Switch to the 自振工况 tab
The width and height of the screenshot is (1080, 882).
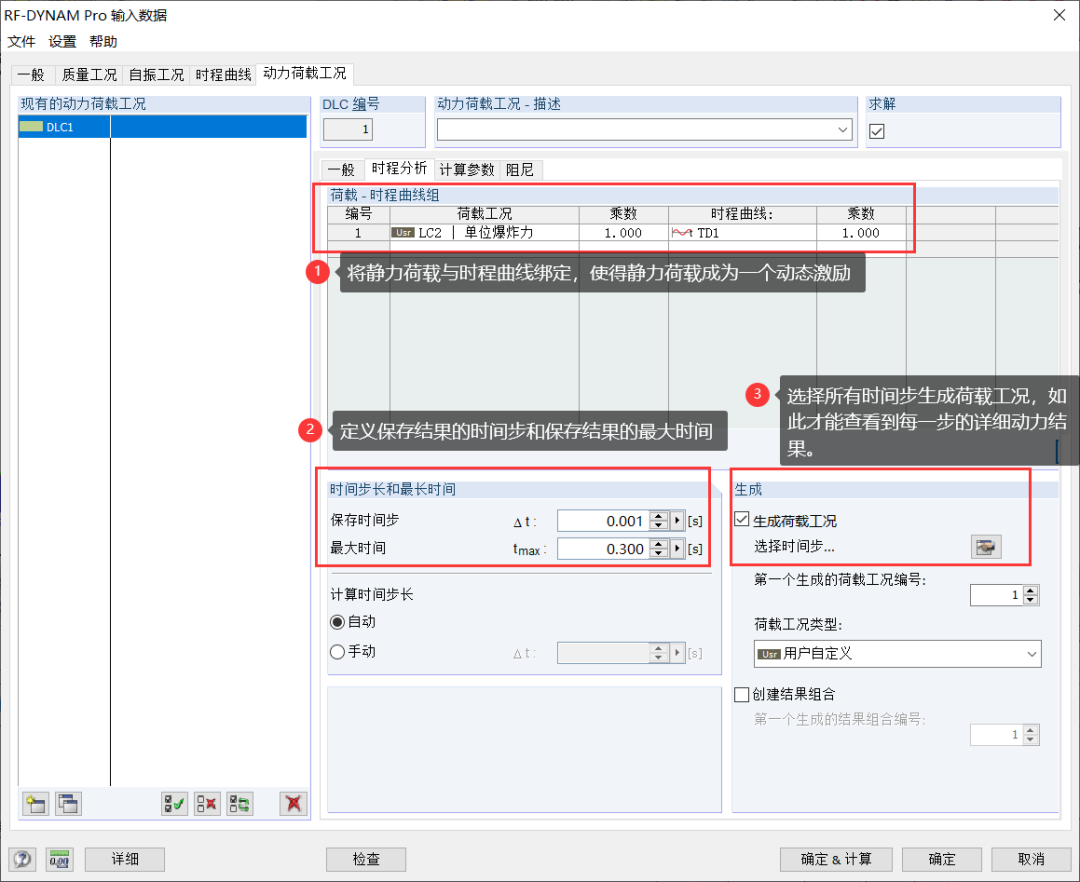click(x=156, y=74)
